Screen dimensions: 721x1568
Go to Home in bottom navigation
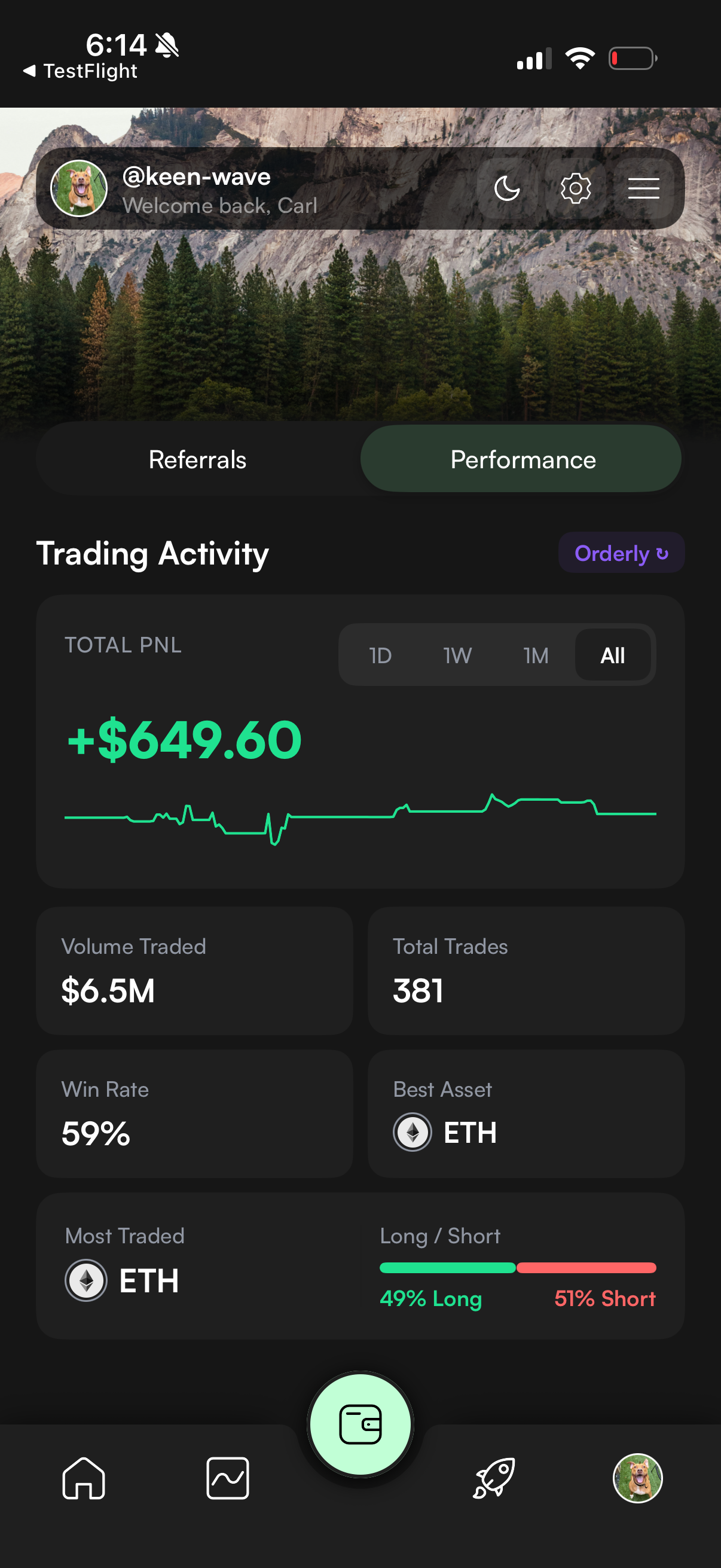[x=84, y=1478]
